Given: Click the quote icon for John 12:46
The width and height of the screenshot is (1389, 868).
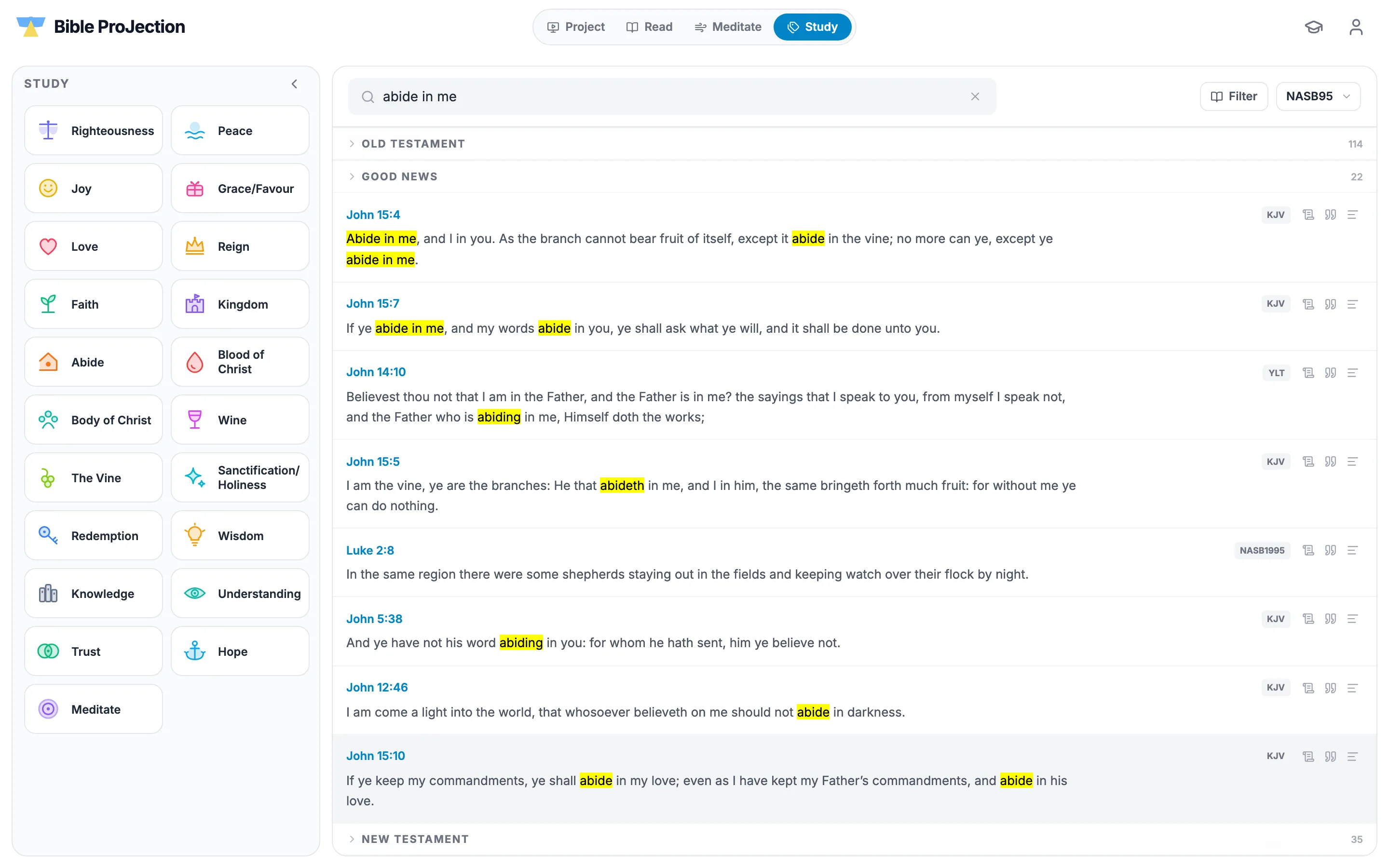Looking at the screenshot, I should (x=1331, y=688).
